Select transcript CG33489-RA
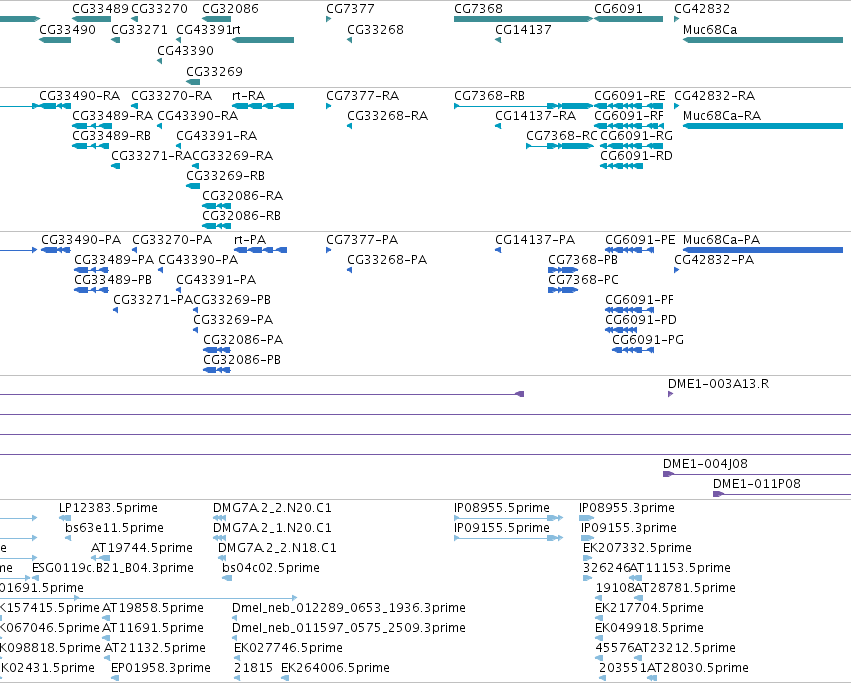This screenshot has width=851, height=683. click(112, 116)
